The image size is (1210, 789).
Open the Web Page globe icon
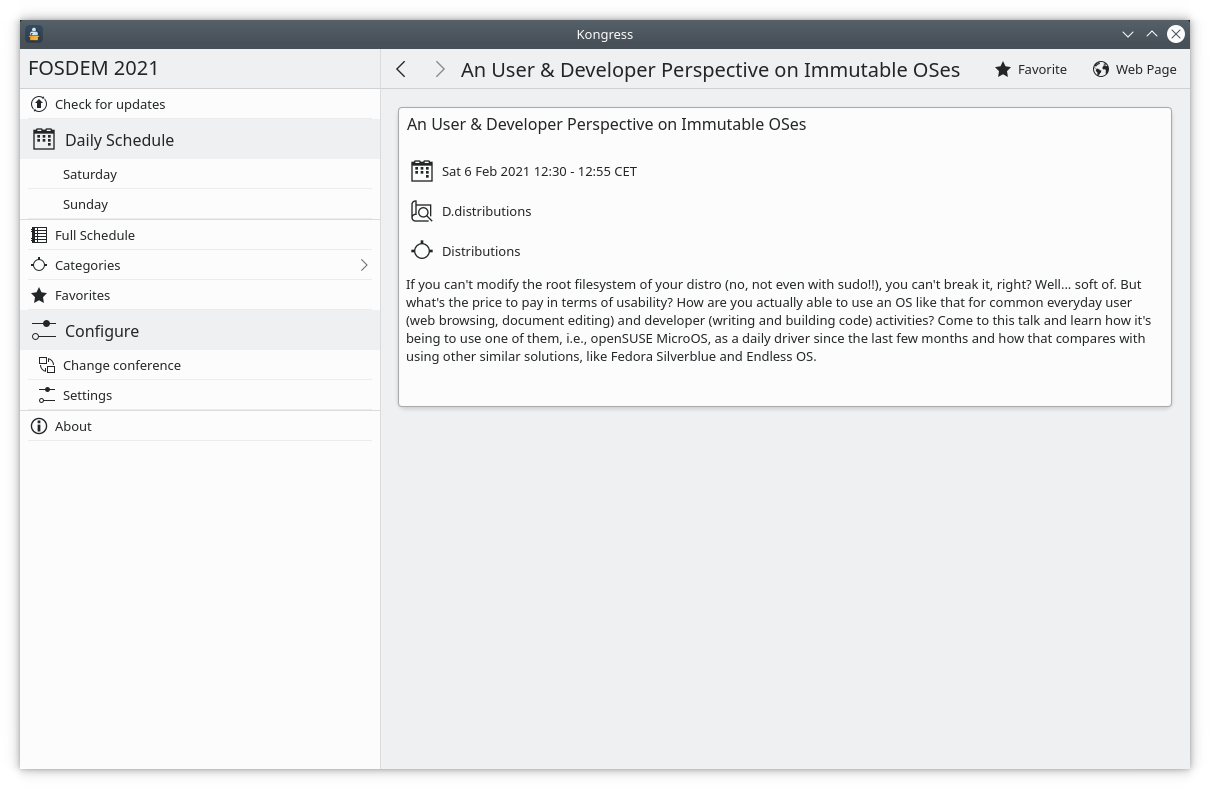pos(1101,69)
